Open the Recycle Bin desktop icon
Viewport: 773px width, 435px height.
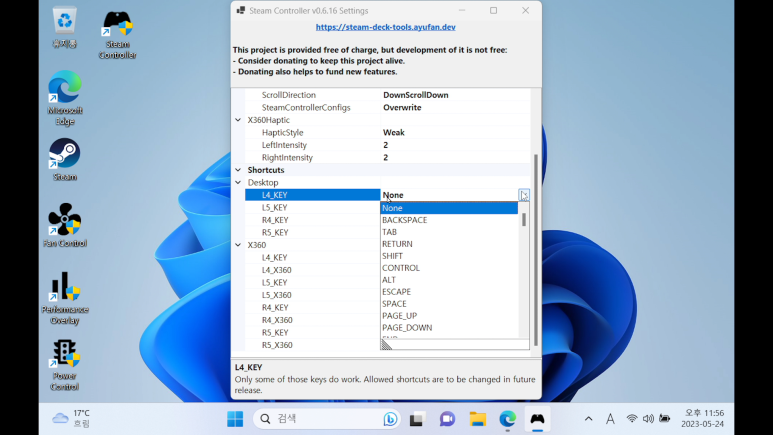[x=65, y=27]
